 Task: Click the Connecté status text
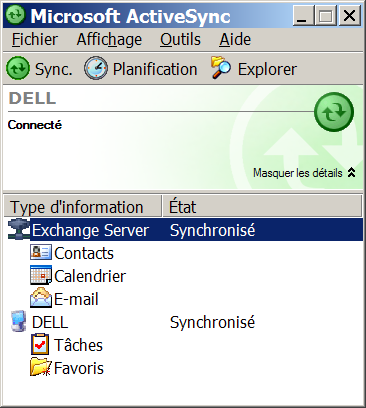coord(35,125)
